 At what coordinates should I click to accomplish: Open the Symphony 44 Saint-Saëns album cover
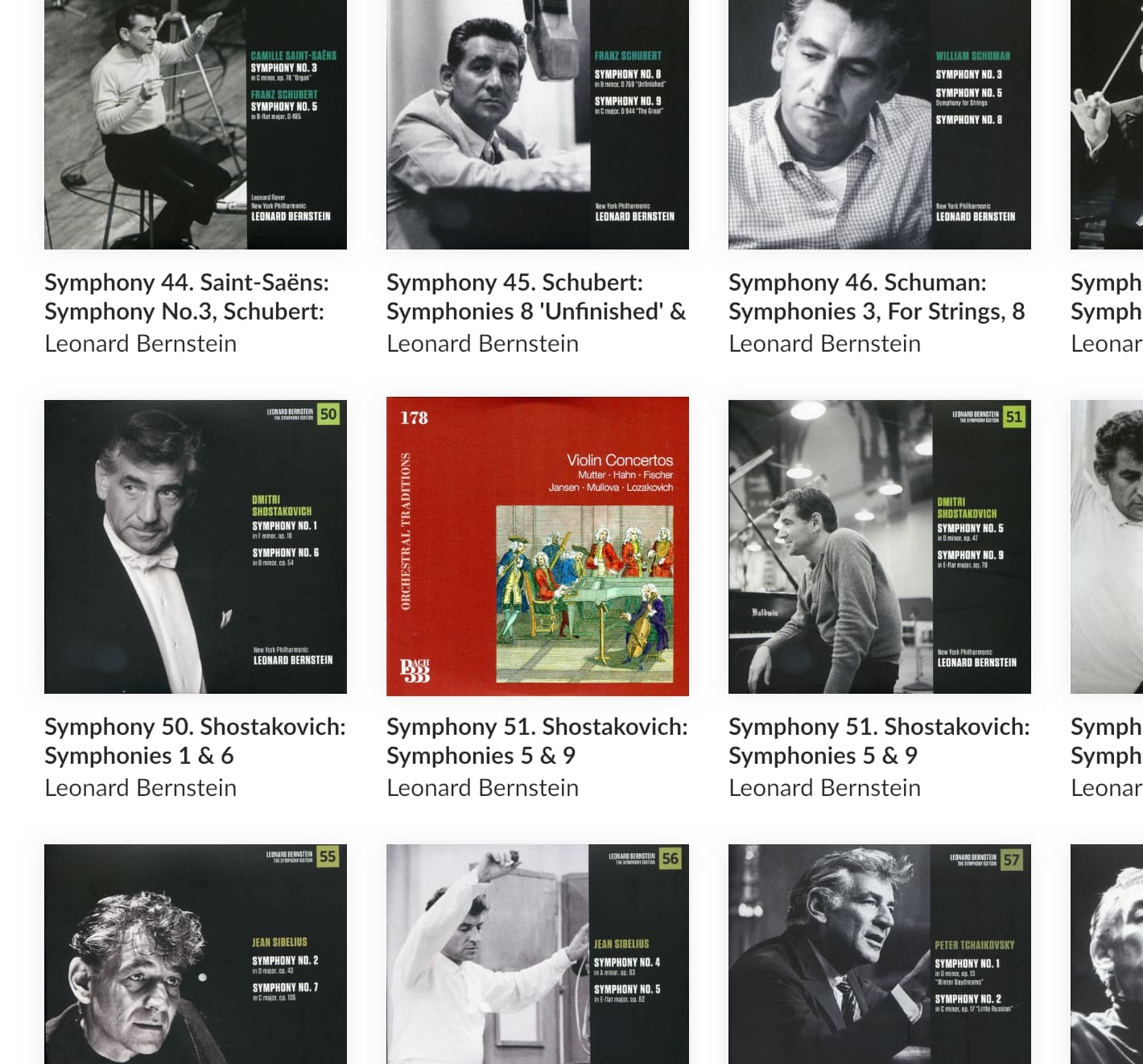196,125
